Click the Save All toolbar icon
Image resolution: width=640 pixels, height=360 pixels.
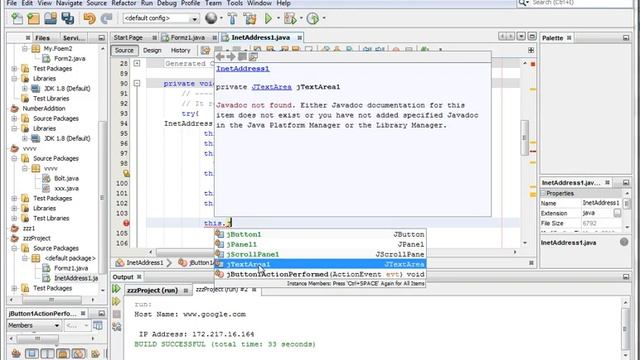[67, 18]
